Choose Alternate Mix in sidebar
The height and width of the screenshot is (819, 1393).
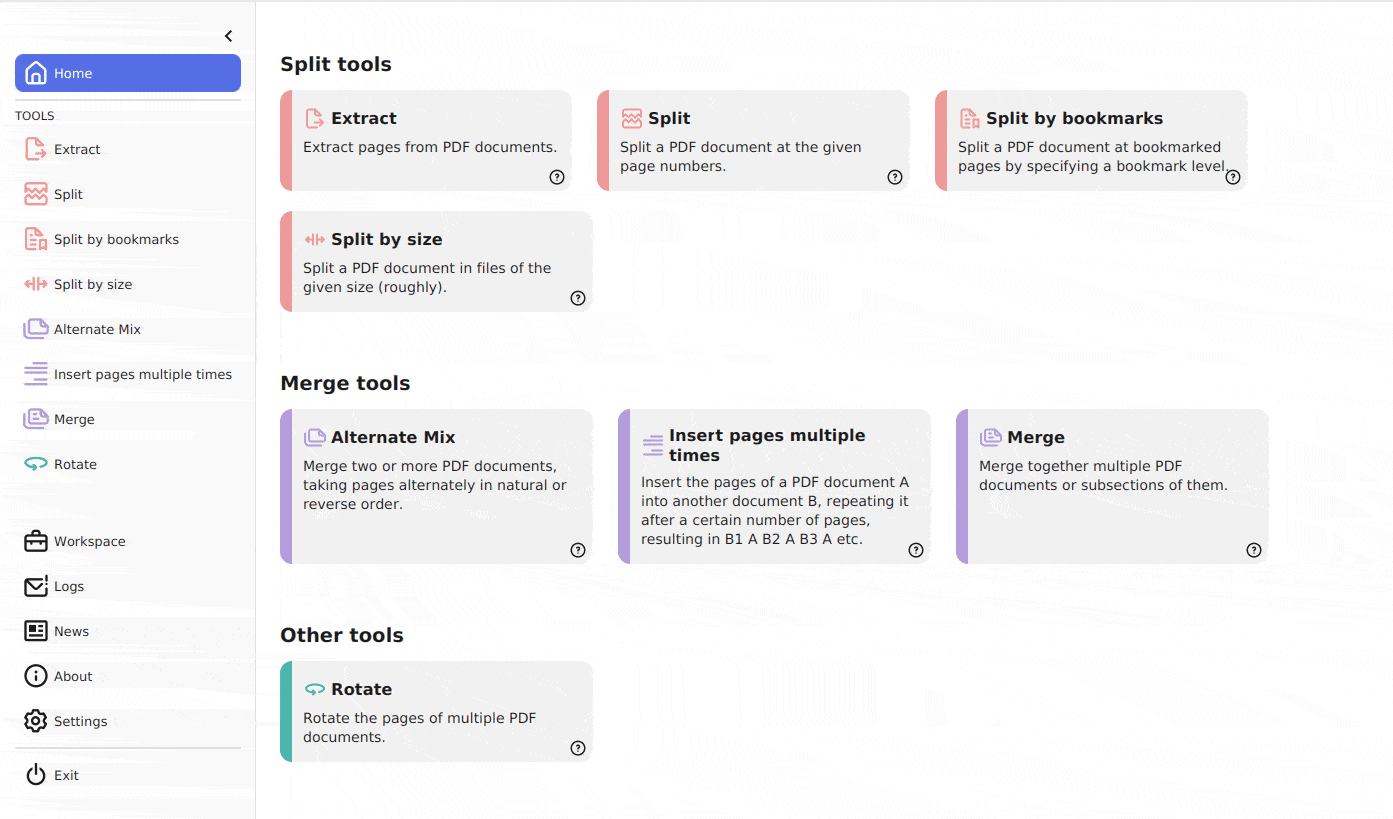coord(128,329)
